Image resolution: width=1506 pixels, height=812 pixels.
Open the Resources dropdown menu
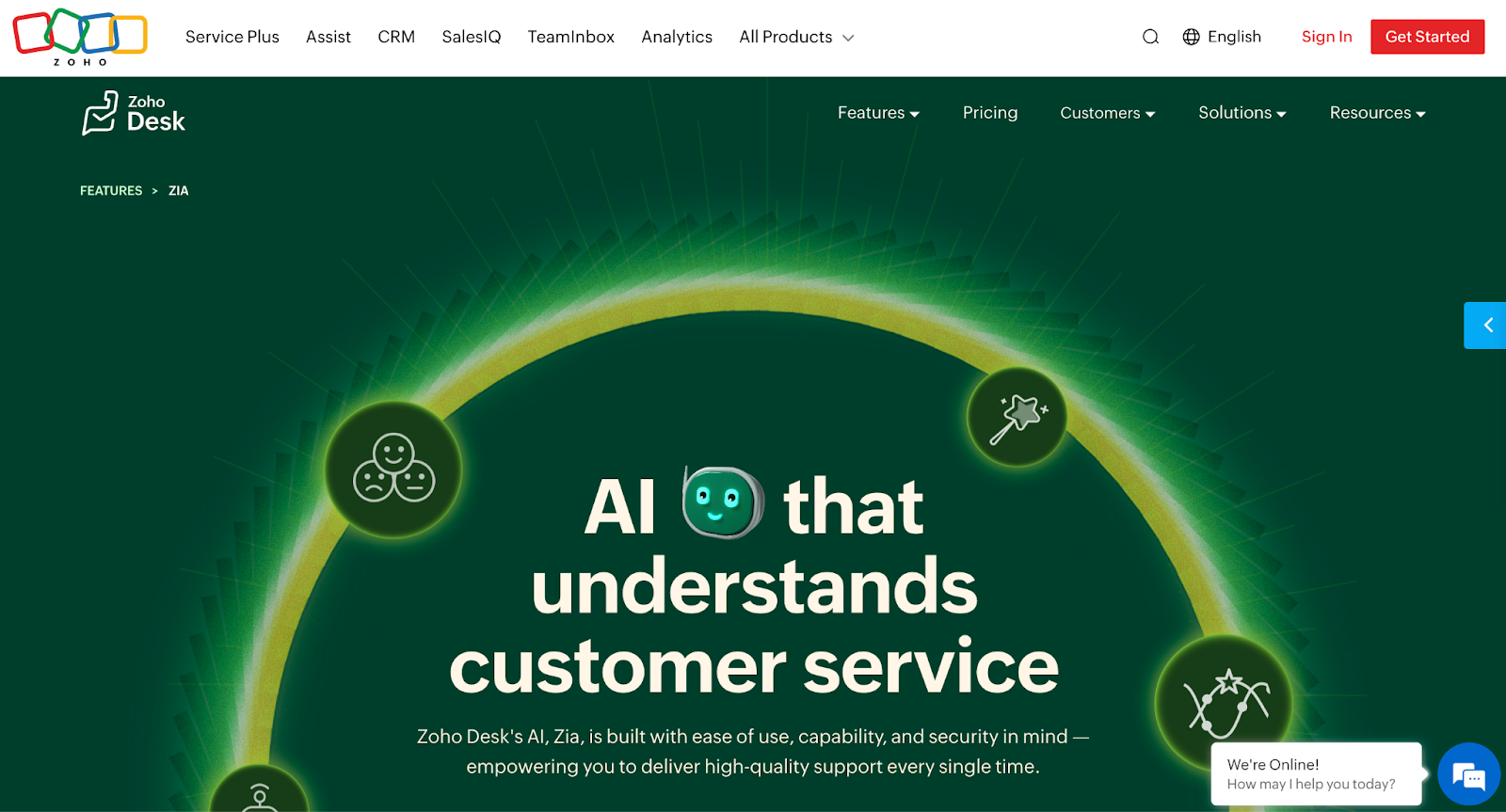(1377, 113)
